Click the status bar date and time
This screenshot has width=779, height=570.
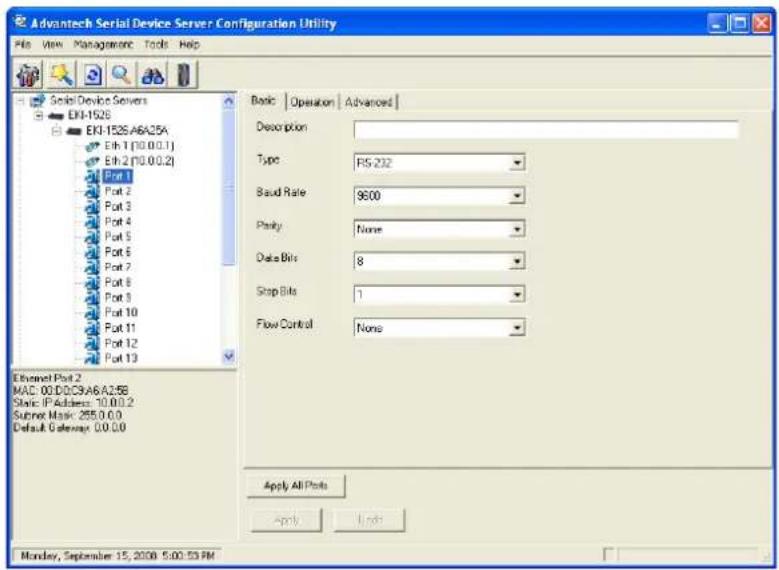pyautogui.click(x=118, y=556)
